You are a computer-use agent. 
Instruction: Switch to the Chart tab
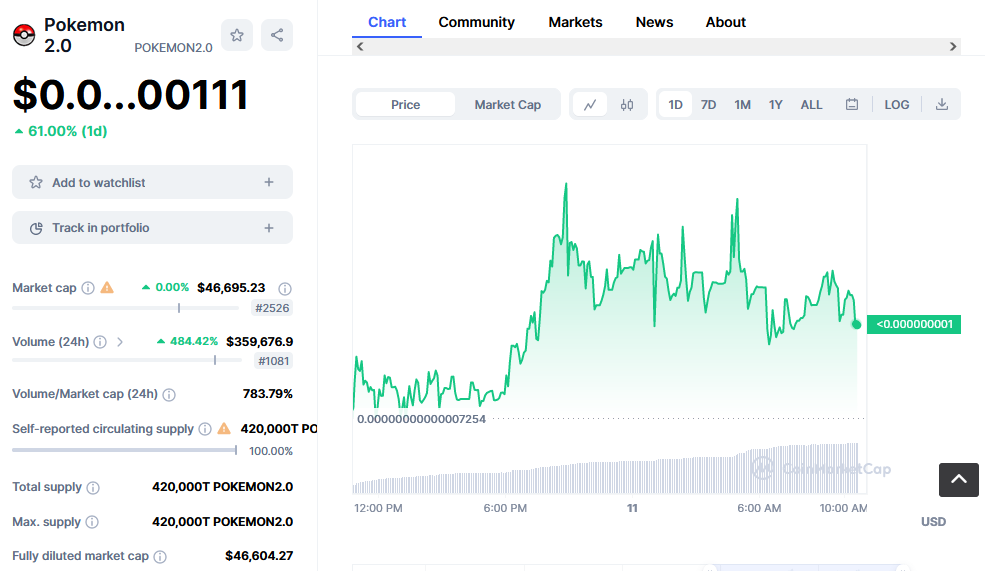tap(387, 22)
